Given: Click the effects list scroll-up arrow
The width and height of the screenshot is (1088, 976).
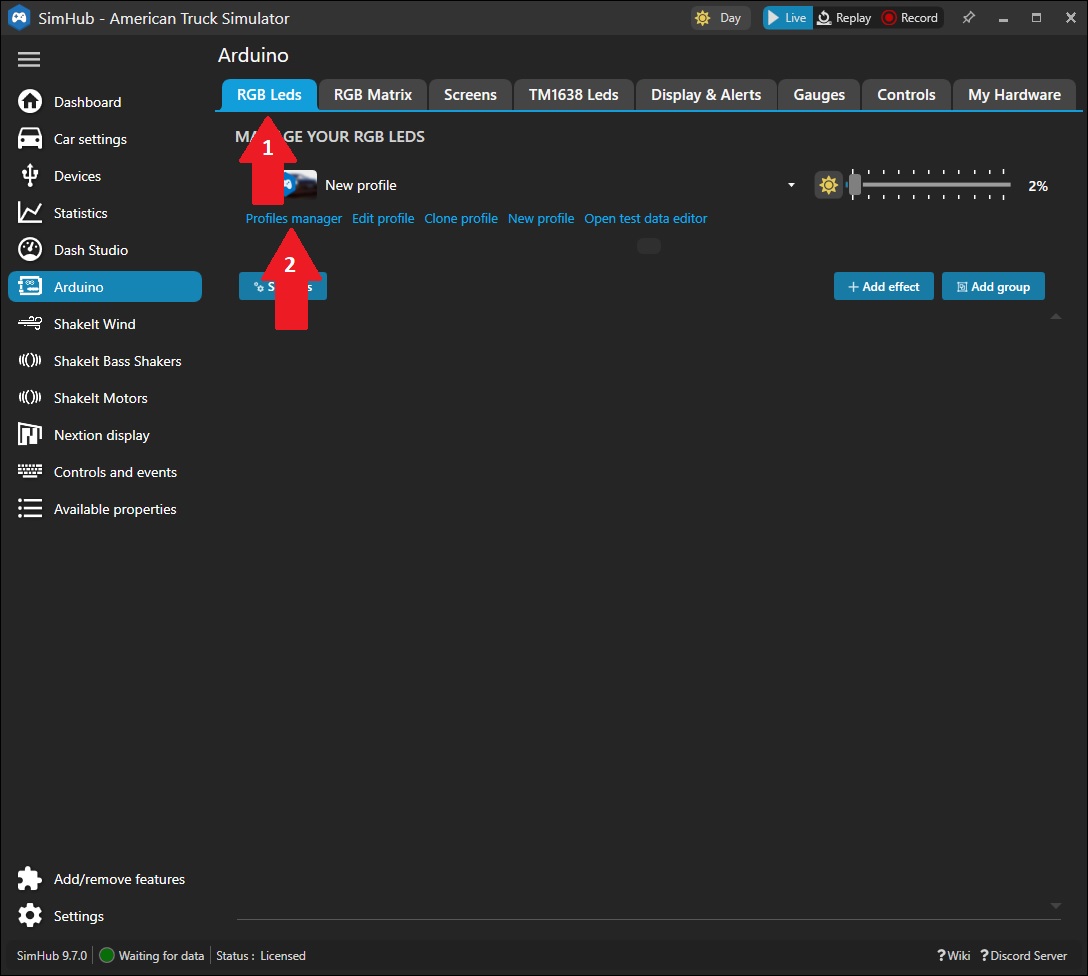Looking at the screenshot, I should (x=1056, y=316).
